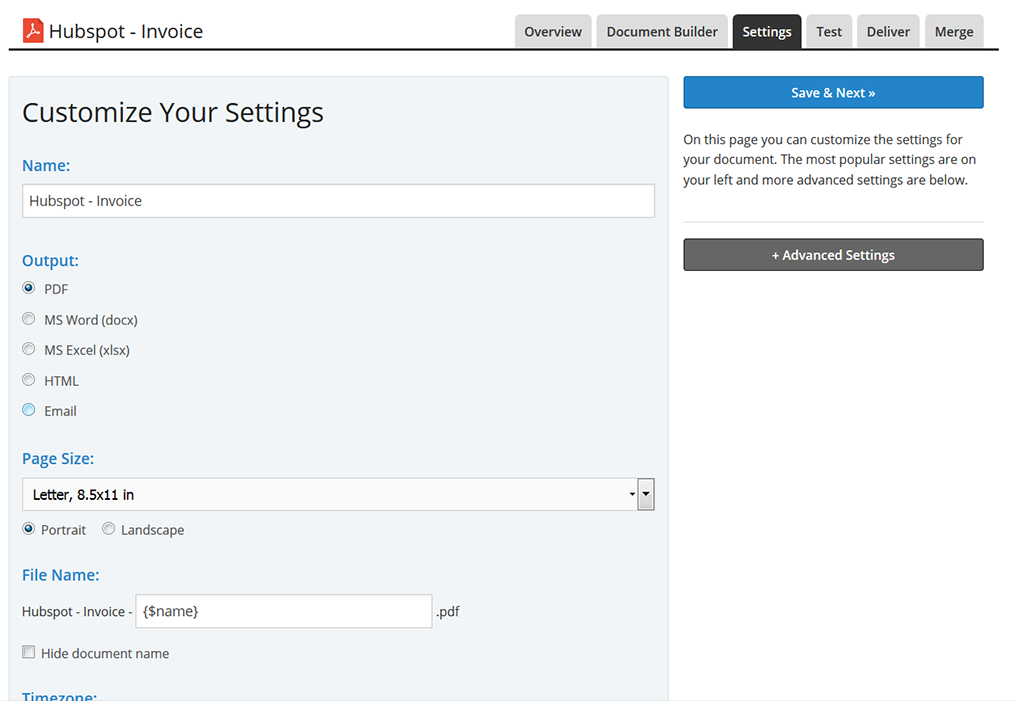Switch to the Test tab

pos(829,32)
